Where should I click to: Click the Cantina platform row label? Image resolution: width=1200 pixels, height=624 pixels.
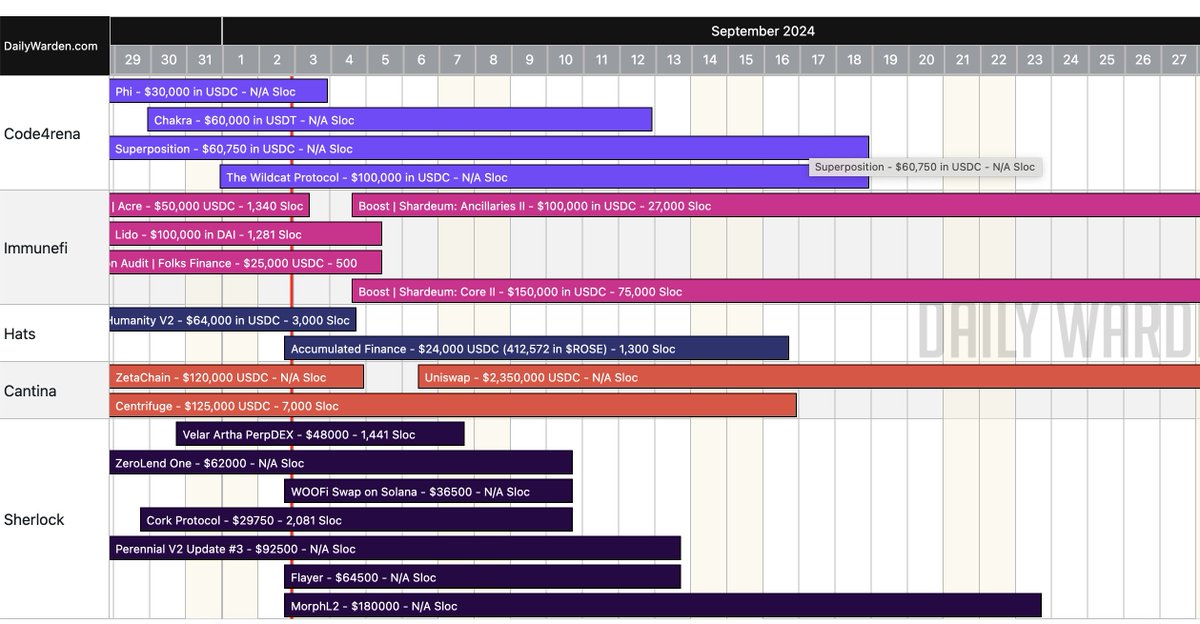point(30,391)
